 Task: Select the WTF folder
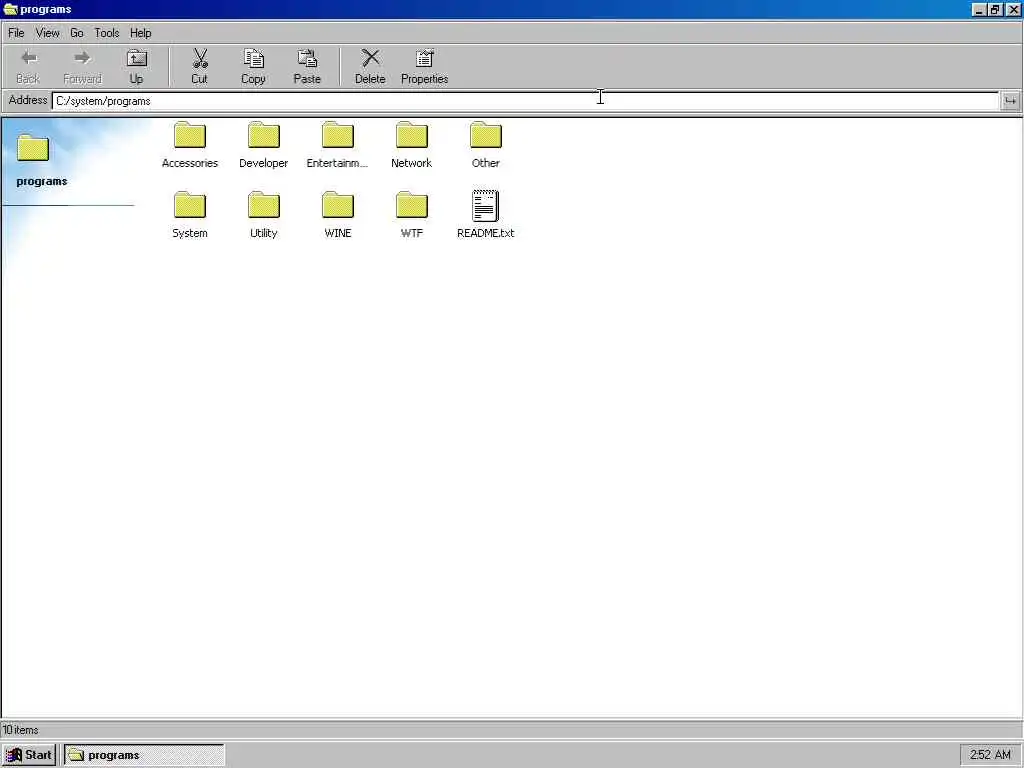pyautogui.click(x=411, y=215)
